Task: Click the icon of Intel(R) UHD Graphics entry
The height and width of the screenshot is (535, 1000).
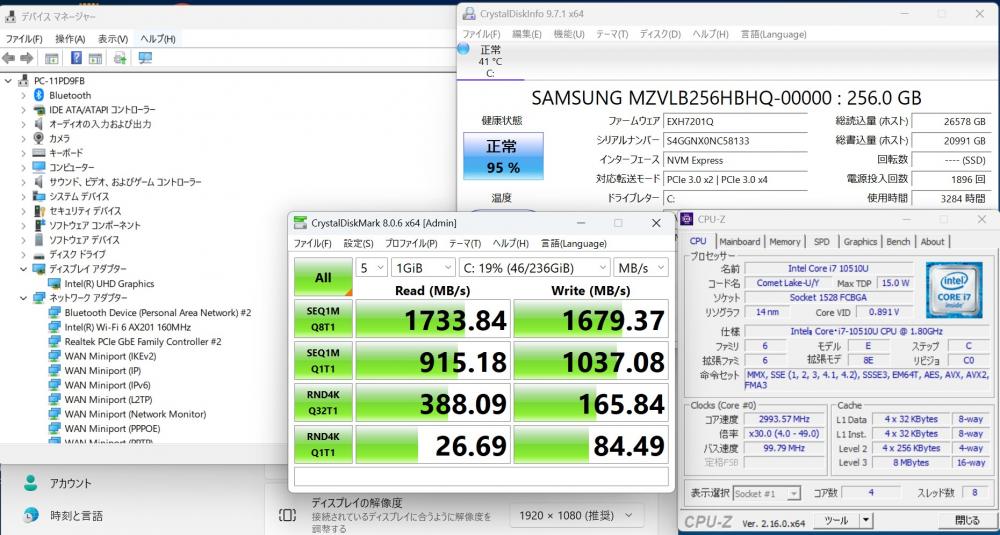Action: [x=54, y=284]
